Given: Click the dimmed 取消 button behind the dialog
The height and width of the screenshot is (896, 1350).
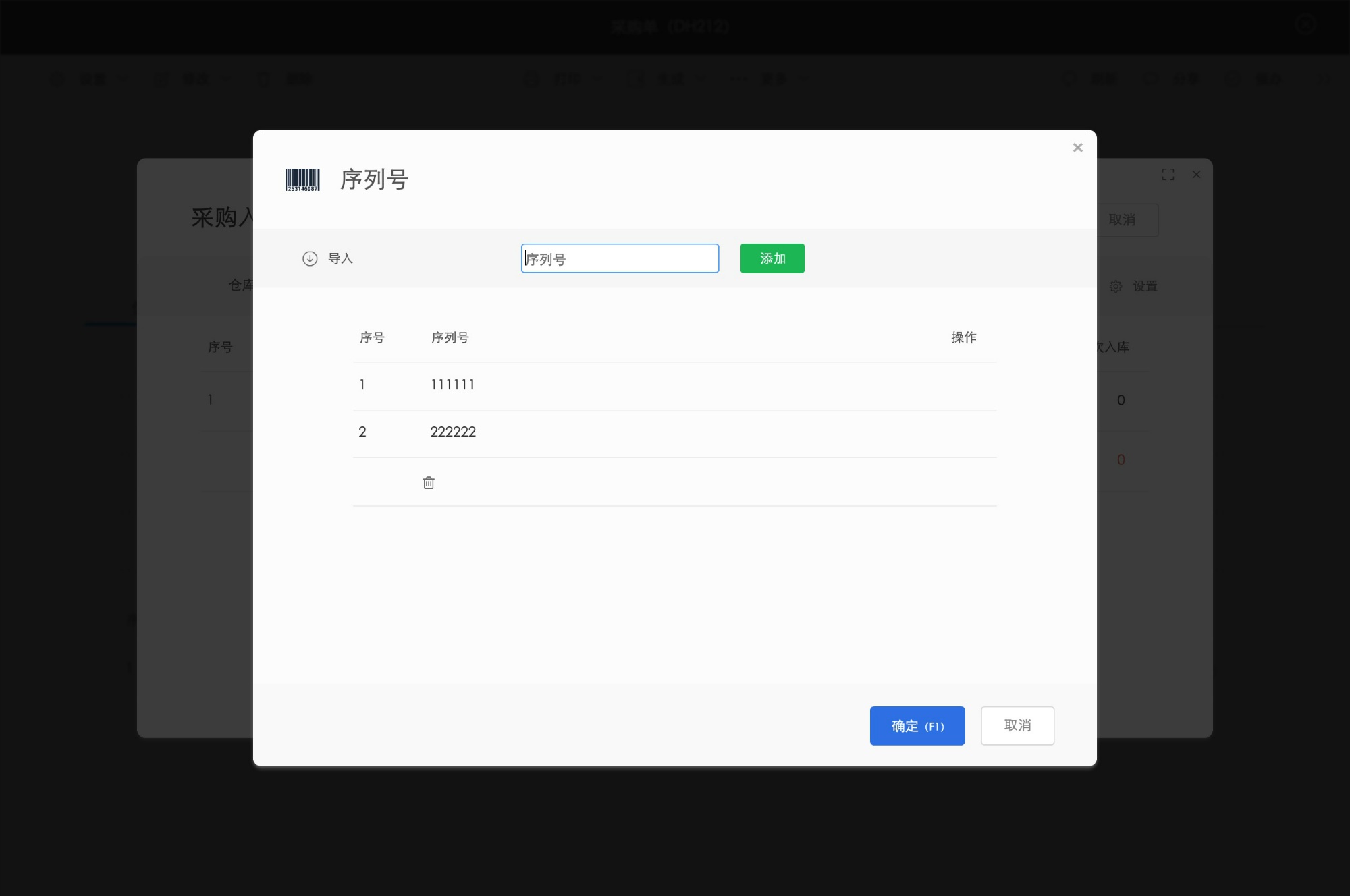Looking at the screenshot, I should (x=1123, y=220).
